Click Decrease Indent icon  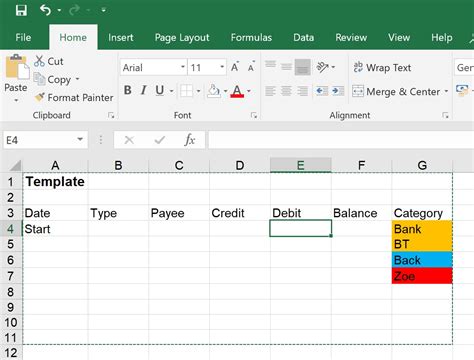click(x=322, y=91)
